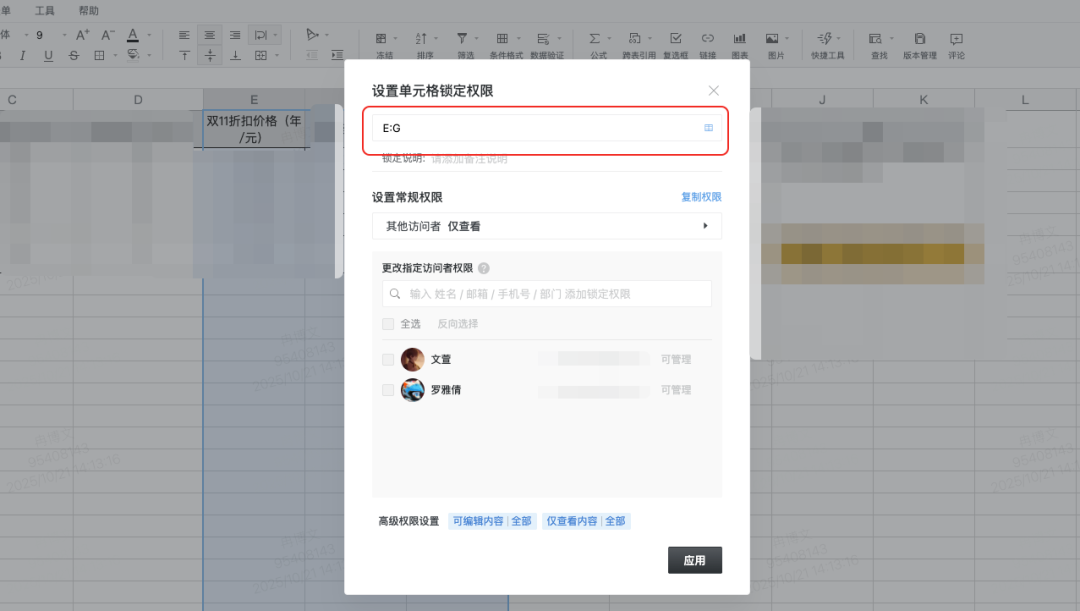The height and width of the screenshot is (611, 1080).
Task: Click the 复选框 checkbox insert icon
Action: pyautogui.click(x=676, y=39)
